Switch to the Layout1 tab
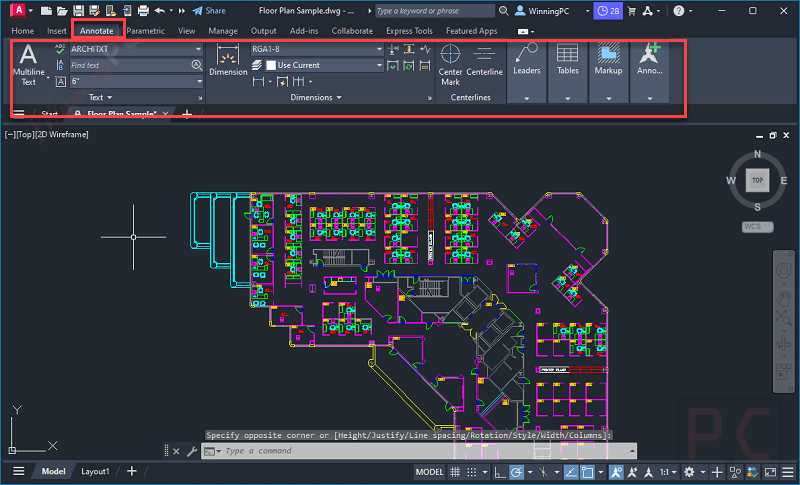The width and height of the screenshot is (800, 485). [95, 471]
